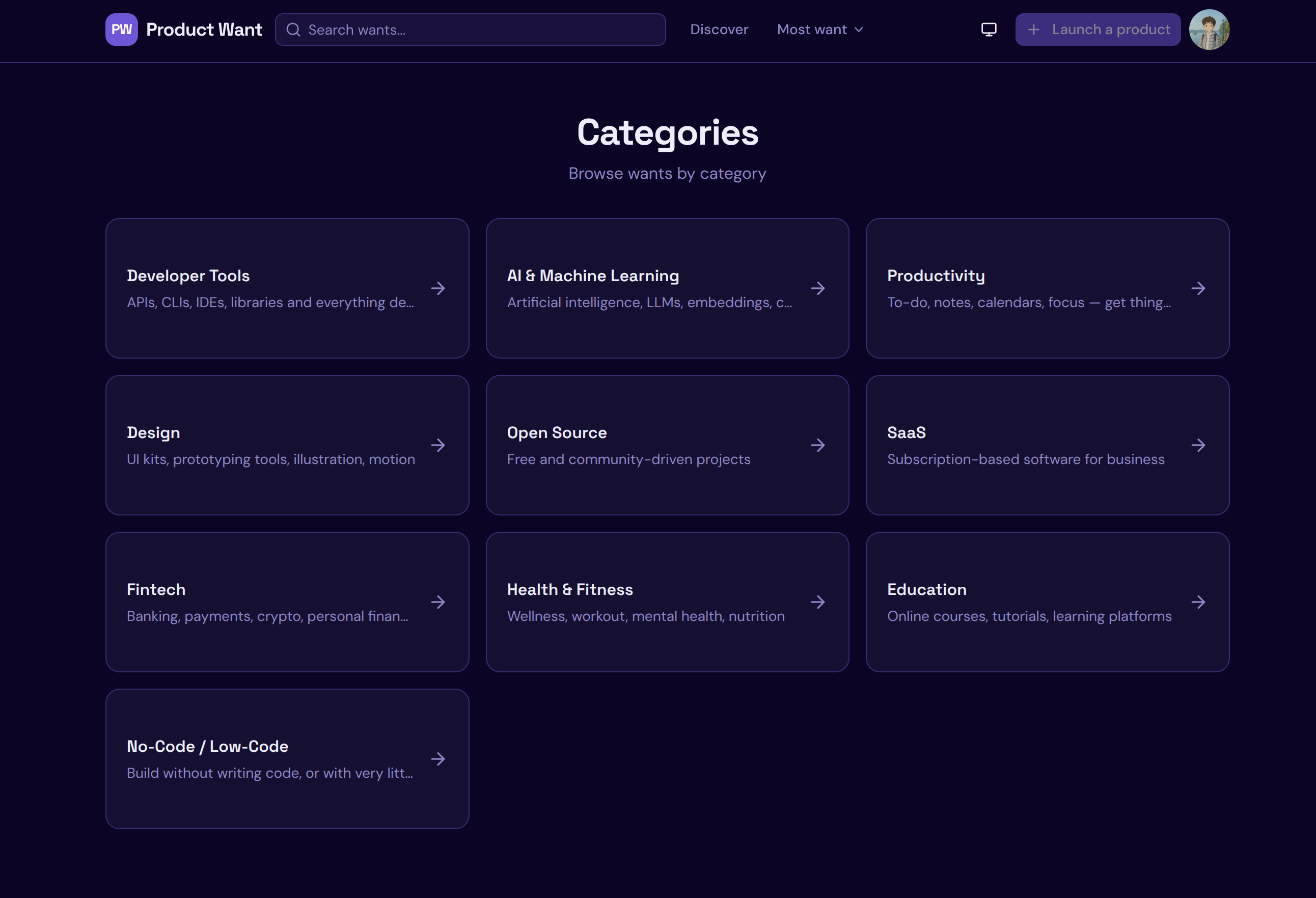Open the Open Source category title
The width and height of the screenshot is (1316, 898).
(x=557, y=432)
